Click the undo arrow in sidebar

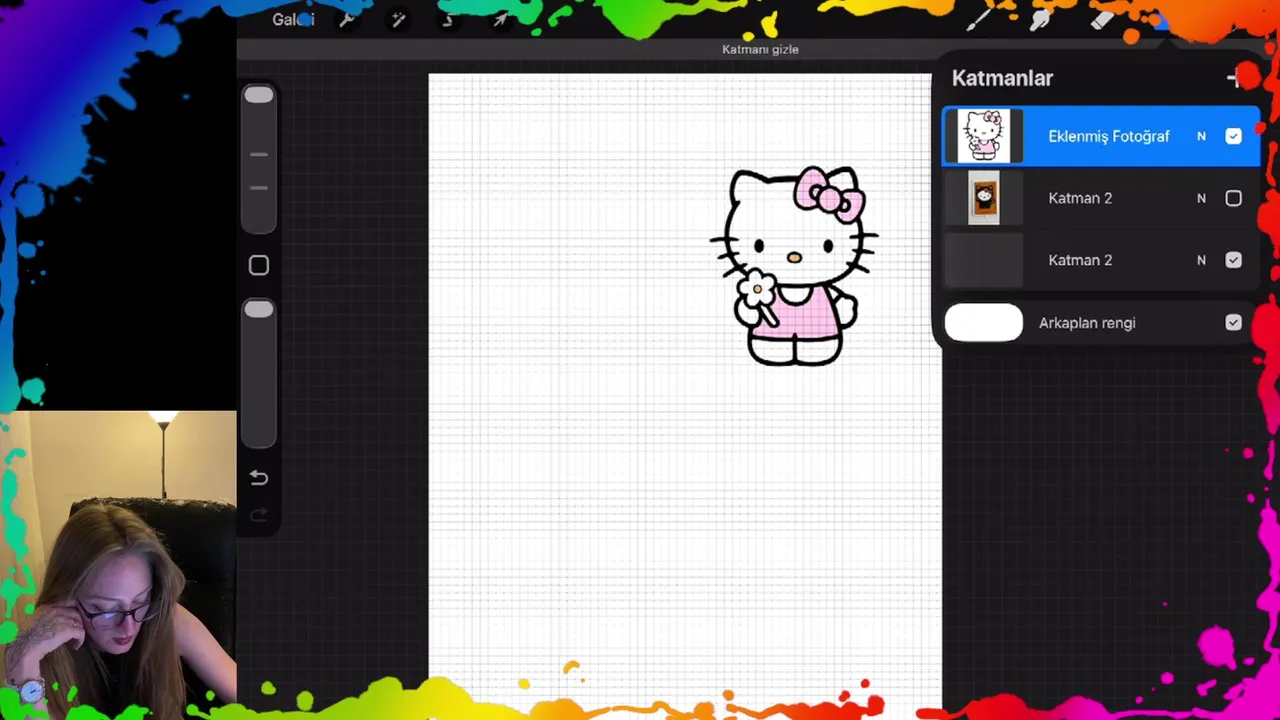258,478
